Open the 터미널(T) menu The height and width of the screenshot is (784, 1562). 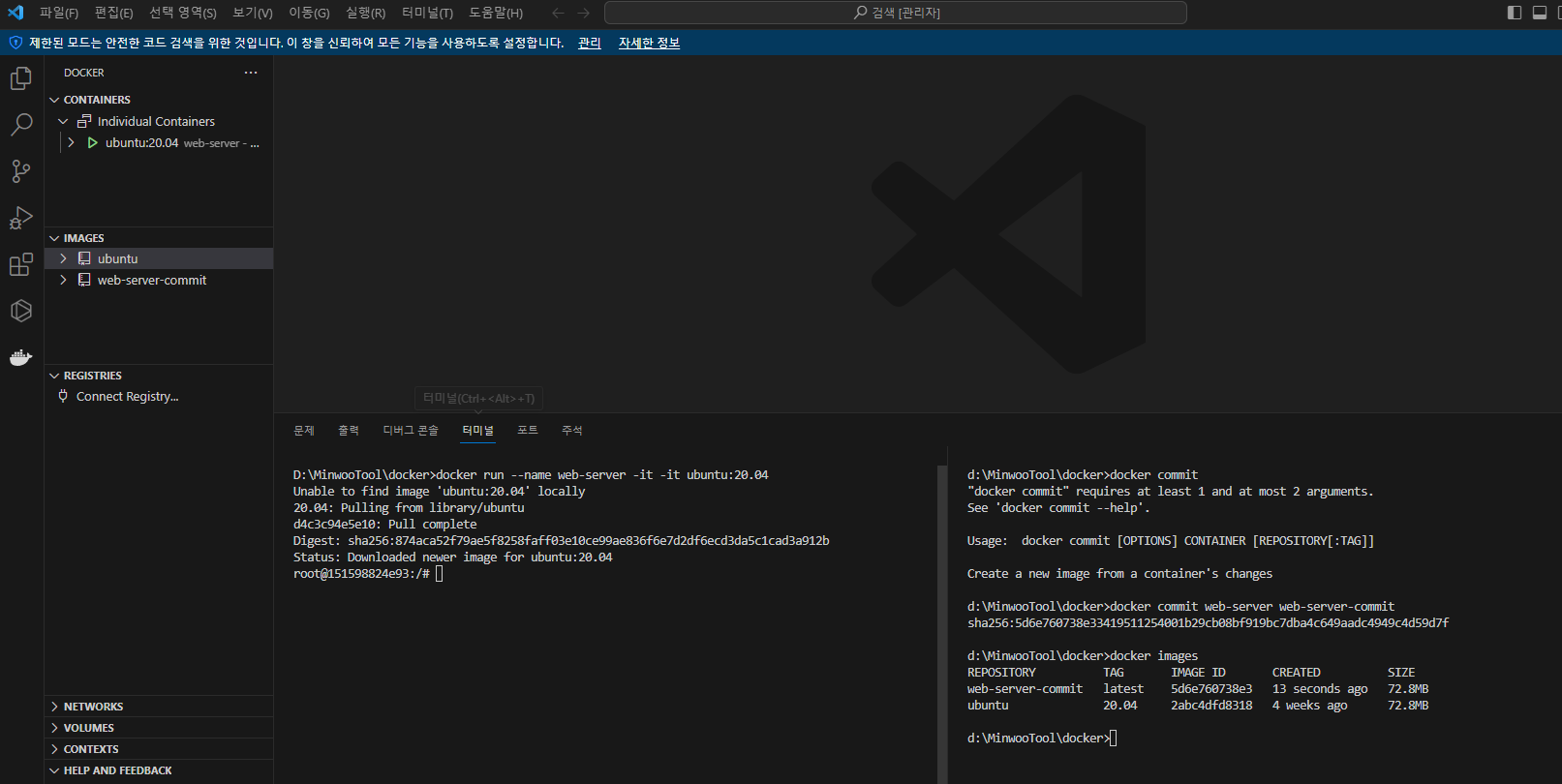coord(427,13)
